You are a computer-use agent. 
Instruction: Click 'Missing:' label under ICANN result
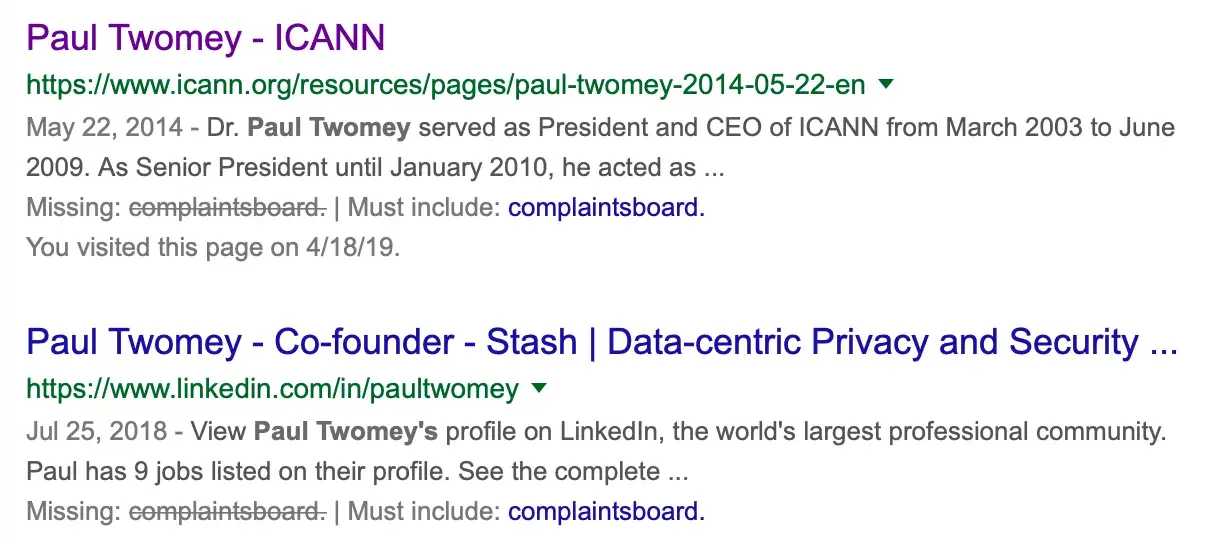click(x=75, y=208)
